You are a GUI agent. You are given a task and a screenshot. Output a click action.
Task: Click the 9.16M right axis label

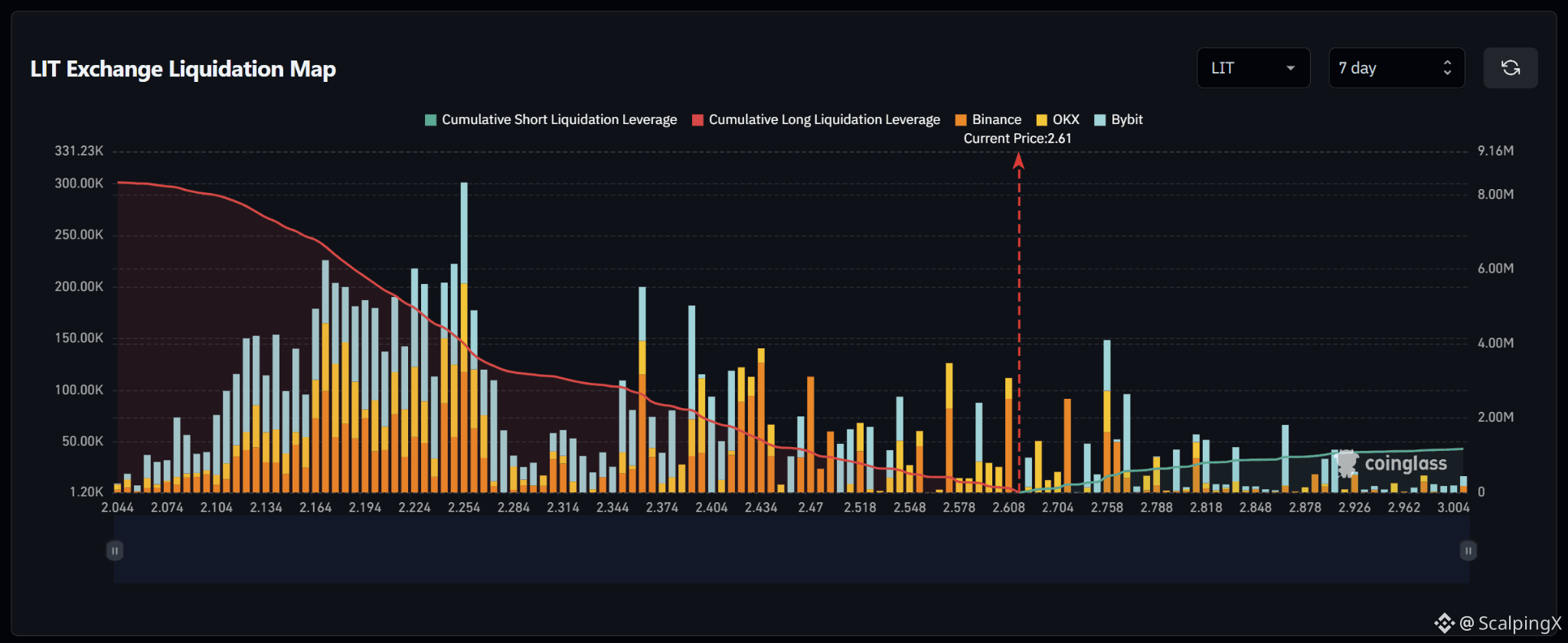tap(1496, 151)
